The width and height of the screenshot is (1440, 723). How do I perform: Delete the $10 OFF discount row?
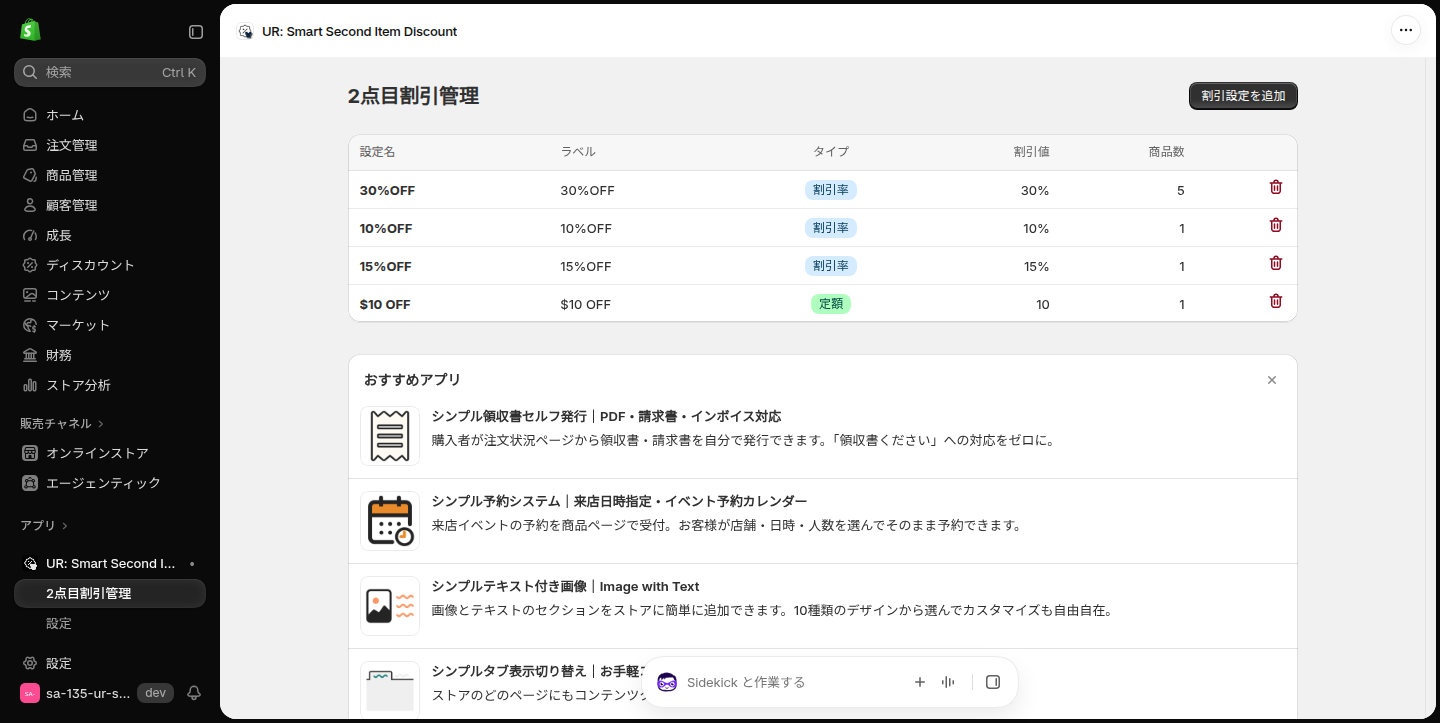tap(1276, 301)
